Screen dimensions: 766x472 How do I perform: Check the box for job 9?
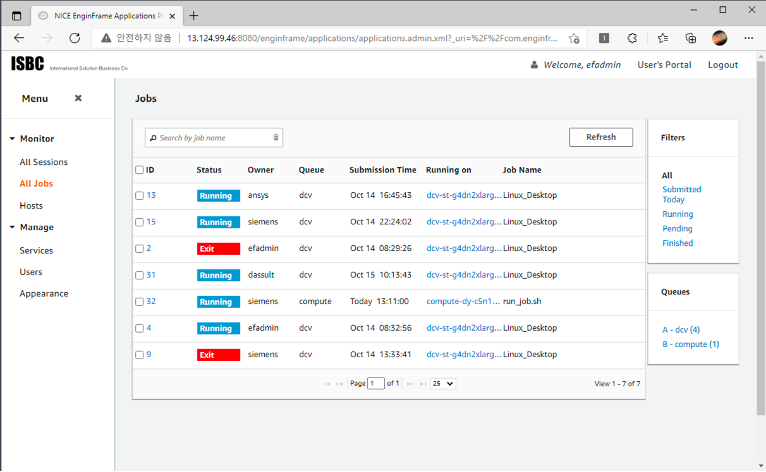(139, 355)
